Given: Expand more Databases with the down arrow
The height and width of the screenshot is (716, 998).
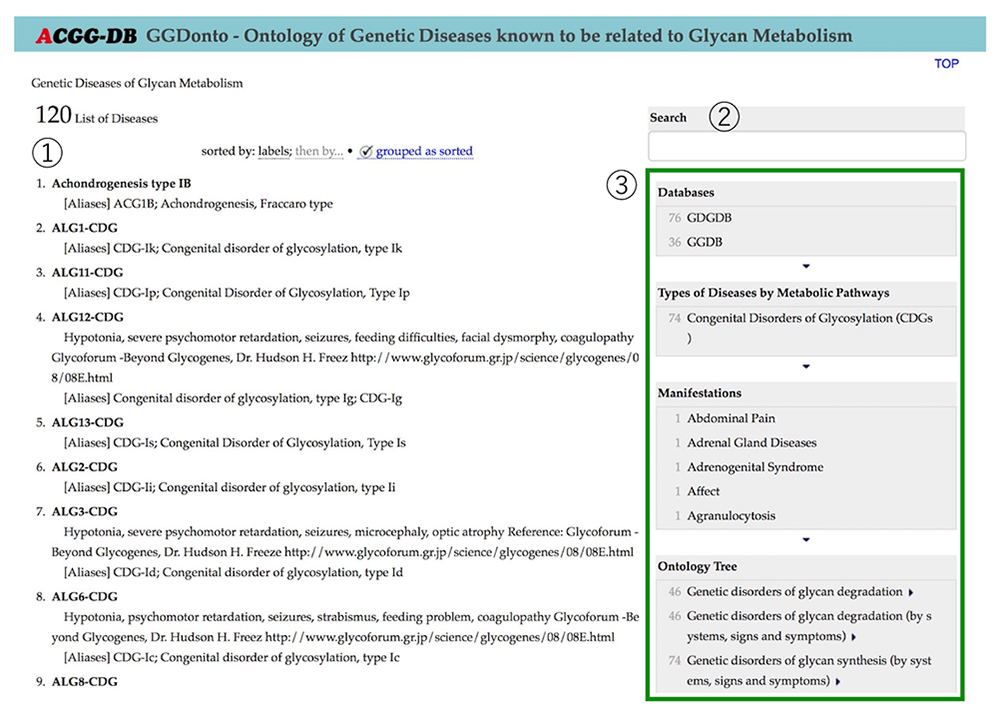Looking at the screenshot, I should pos(806,266).
